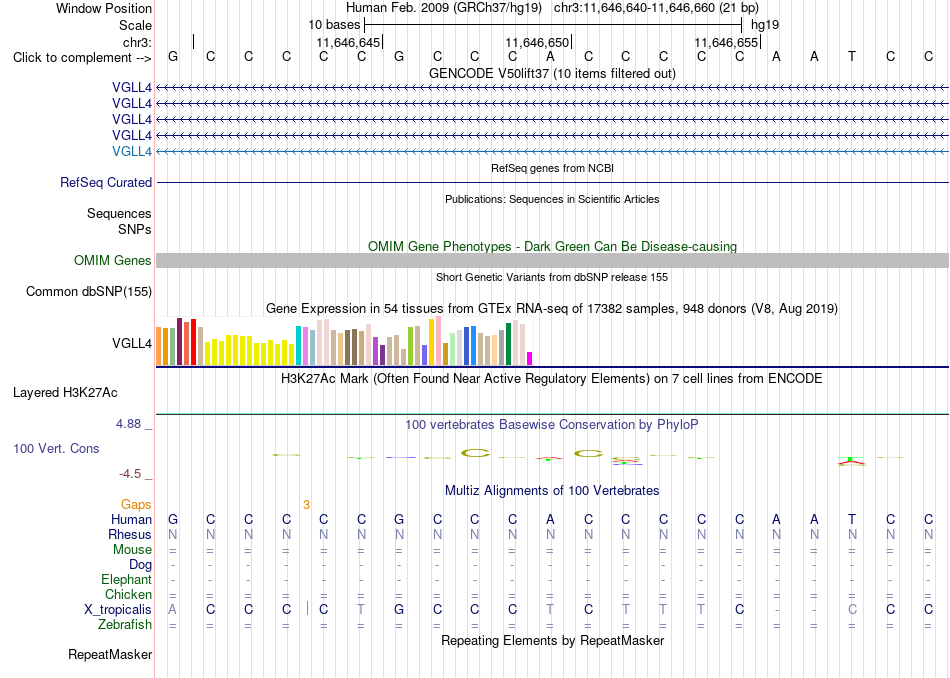950x678 pixels.
Task: Click the orange gap count 3
Action: [x=307, y=505]
